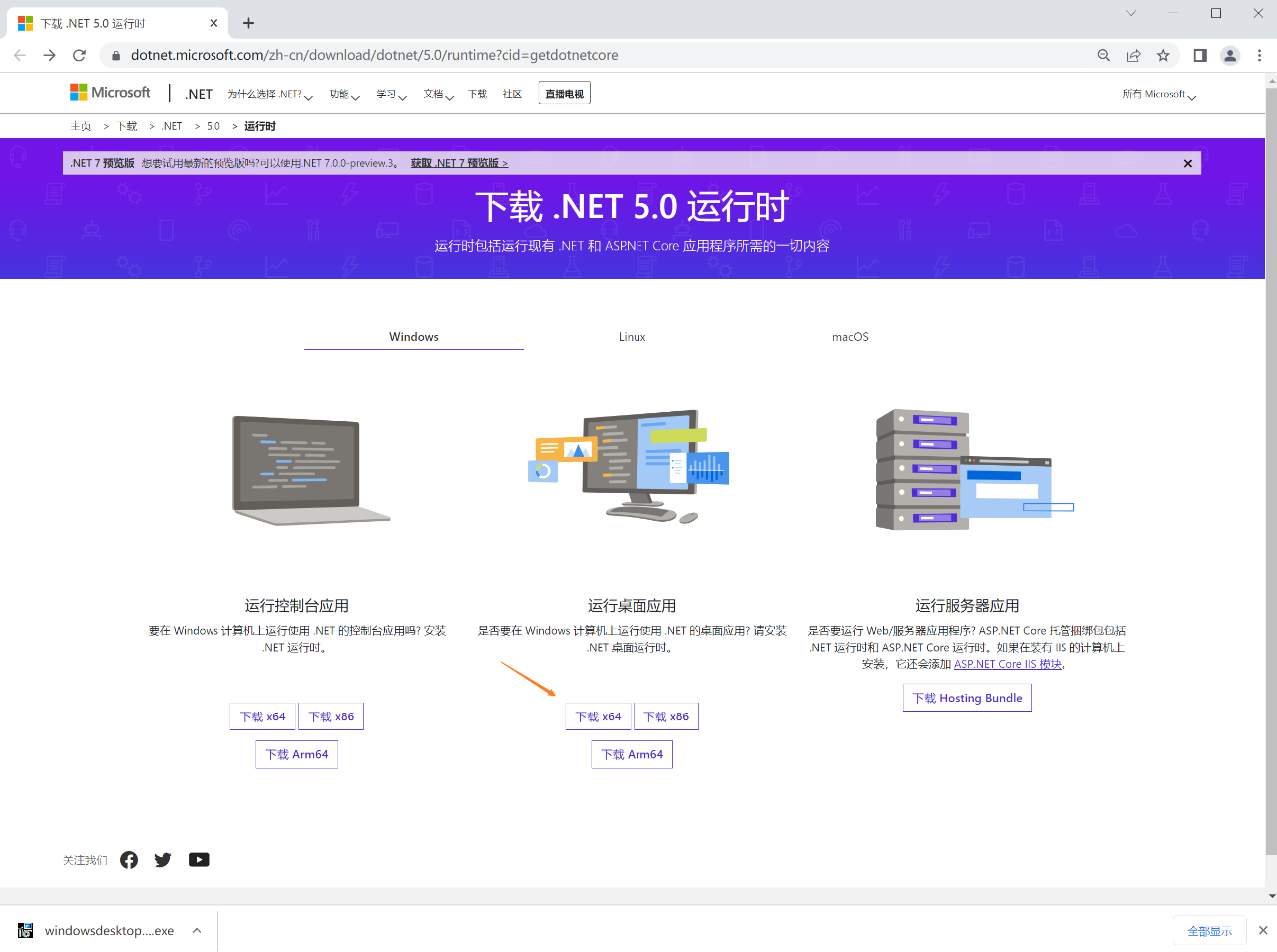
Task: Click the browser forward arrow
Action: [49, 55]
